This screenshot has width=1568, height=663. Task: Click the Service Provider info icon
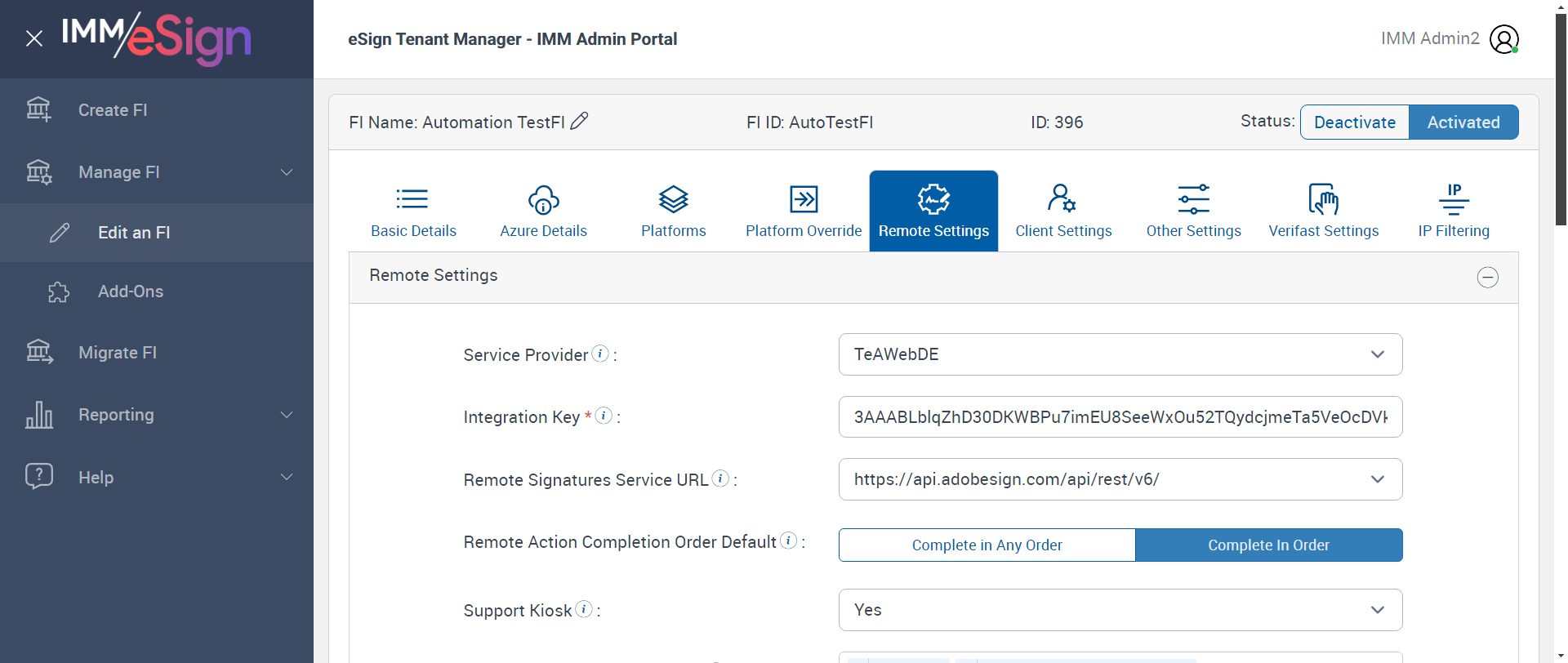(600, 354)
